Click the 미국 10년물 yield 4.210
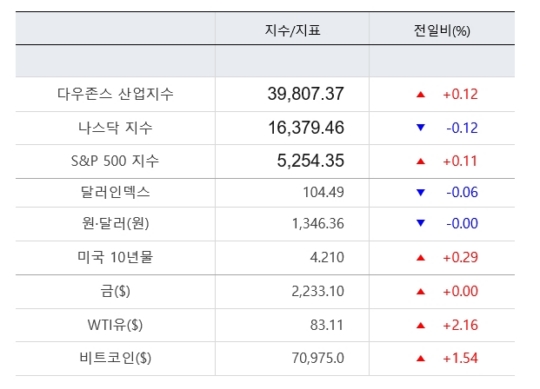540x389 pixels. tap(327, 257)
